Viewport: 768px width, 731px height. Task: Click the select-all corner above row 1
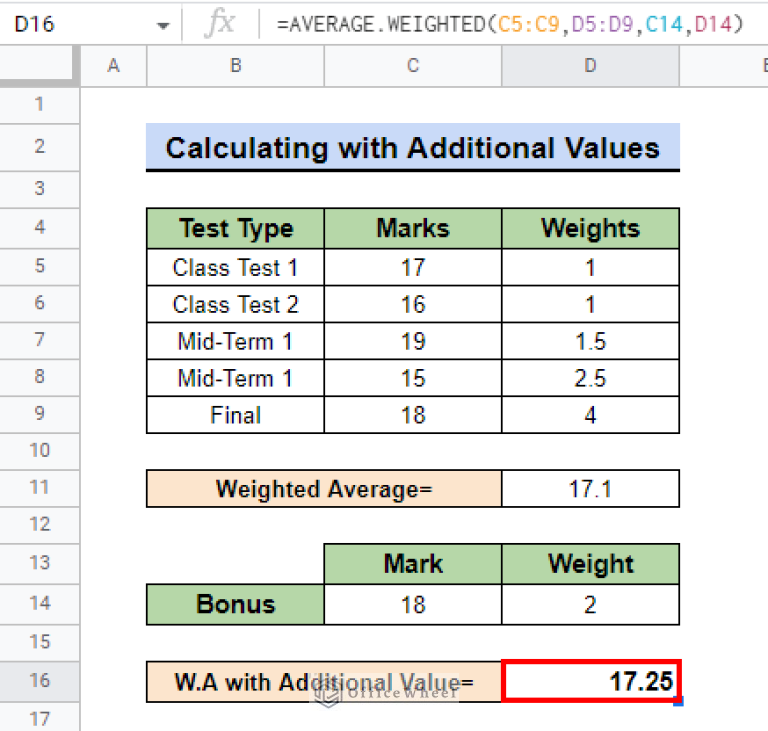point(40,66)
